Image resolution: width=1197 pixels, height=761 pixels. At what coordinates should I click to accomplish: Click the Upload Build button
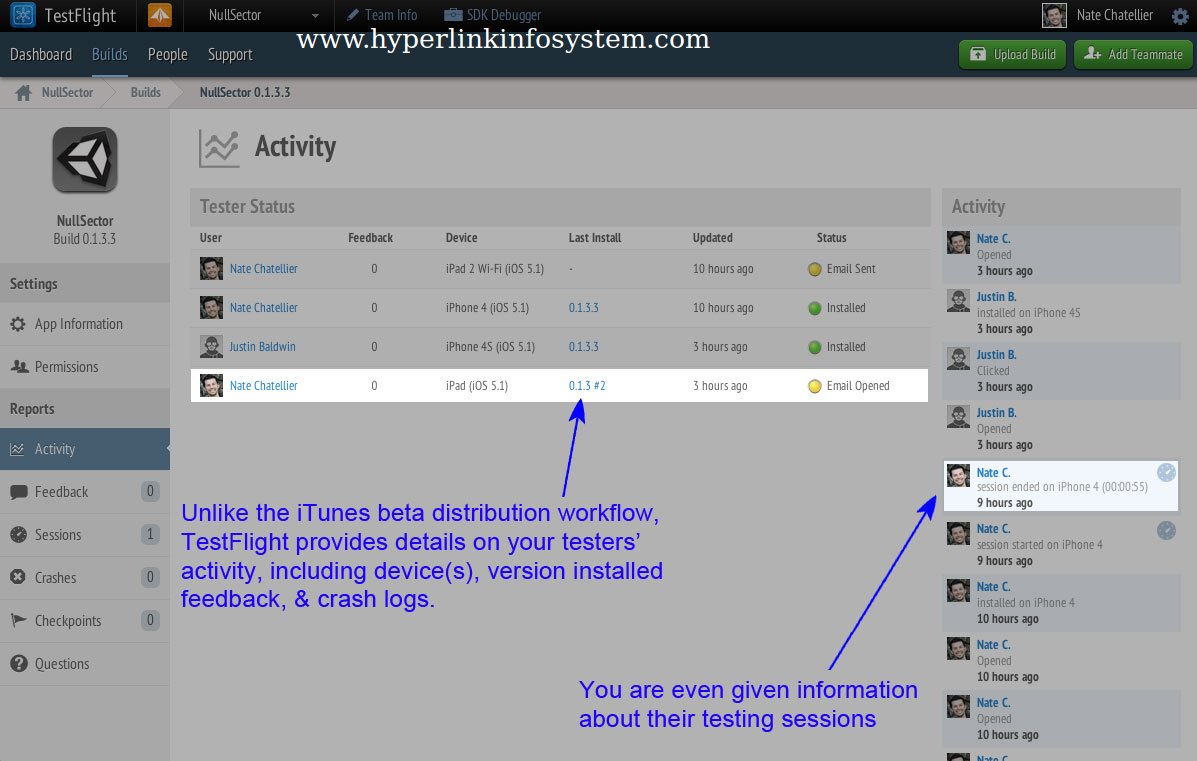[1012, 54]
